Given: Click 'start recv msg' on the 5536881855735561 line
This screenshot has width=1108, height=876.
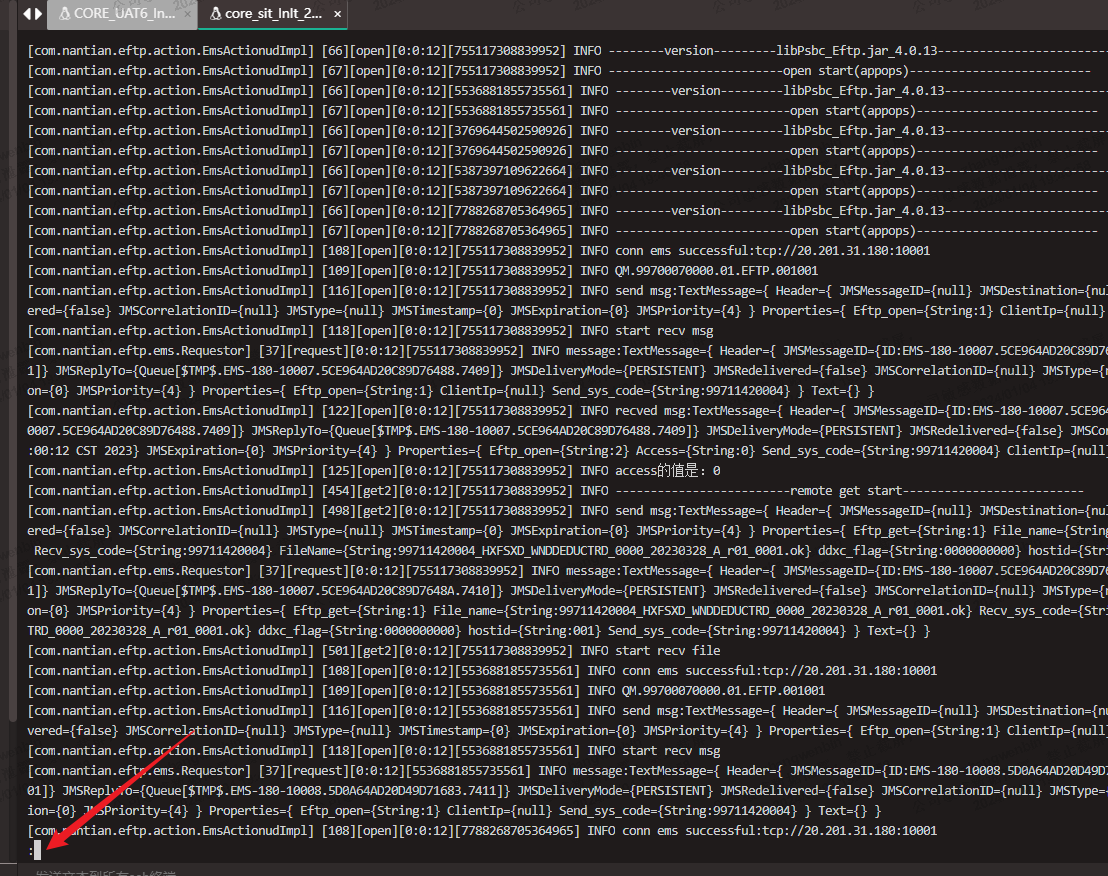Looking at the screenshot, I should [671, 751].
